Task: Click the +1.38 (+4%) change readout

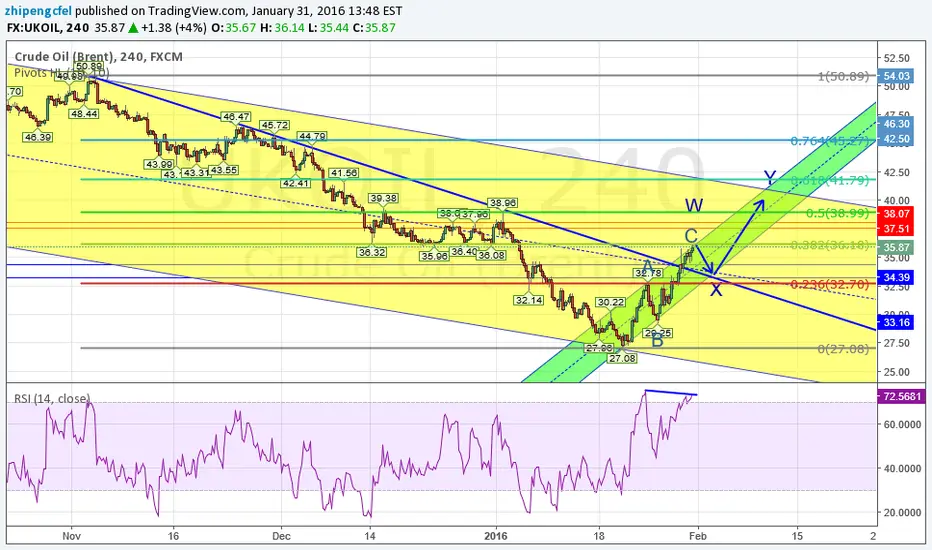Action: click(x=174, y=27)
